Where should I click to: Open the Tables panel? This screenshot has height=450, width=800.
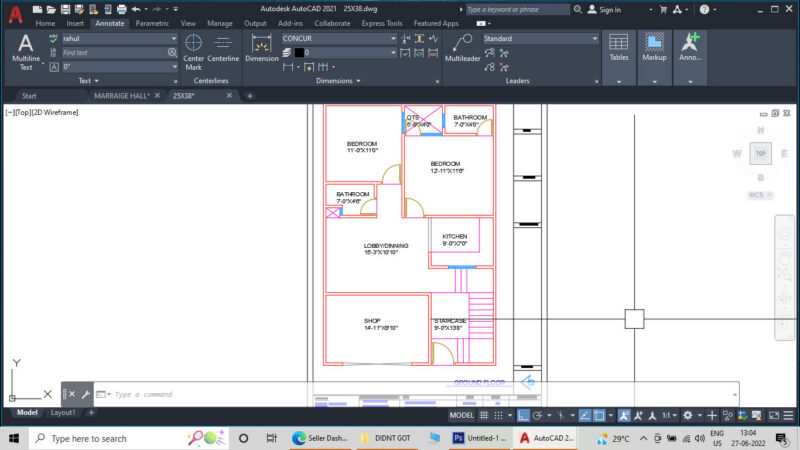coord(618,57)
